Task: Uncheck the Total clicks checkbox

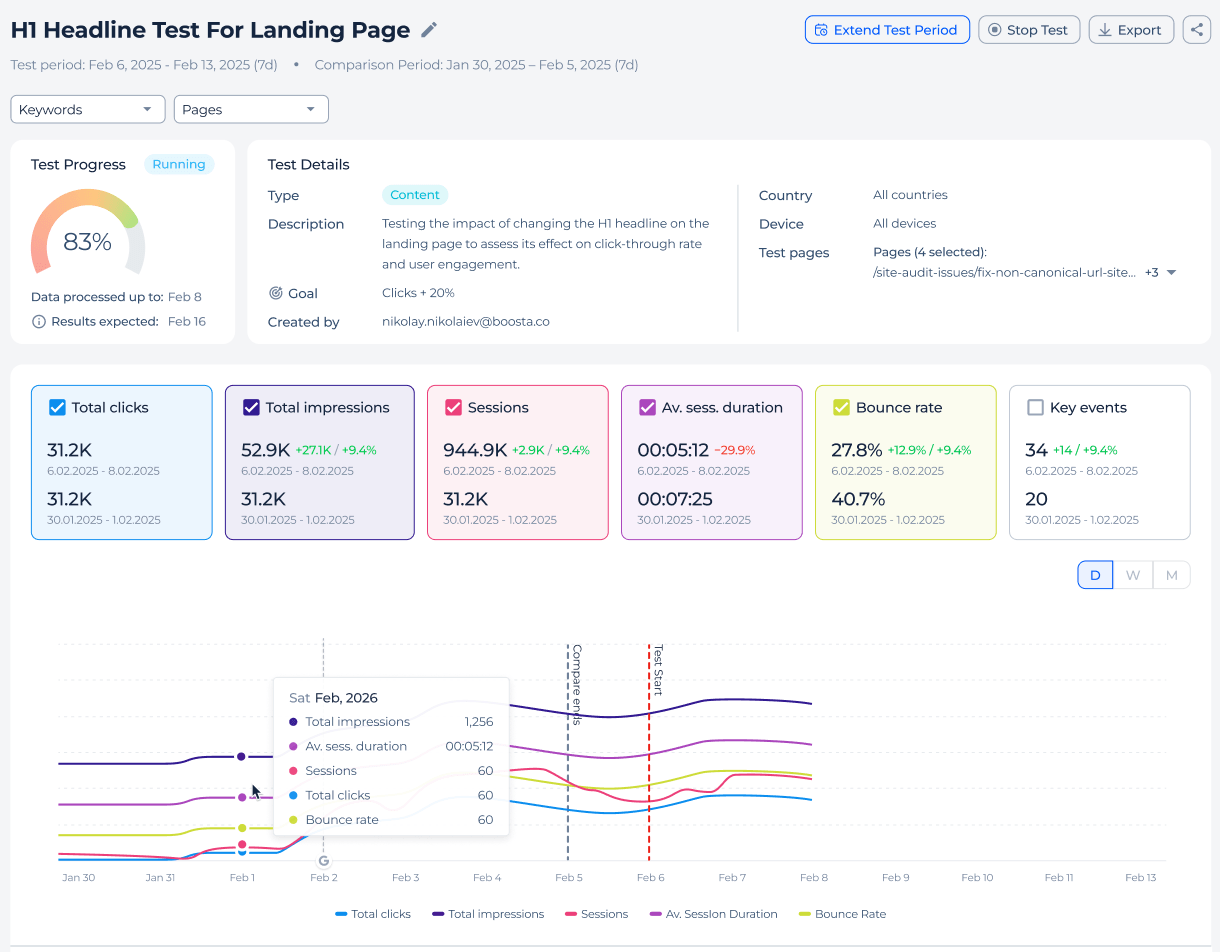Action: 58,407
